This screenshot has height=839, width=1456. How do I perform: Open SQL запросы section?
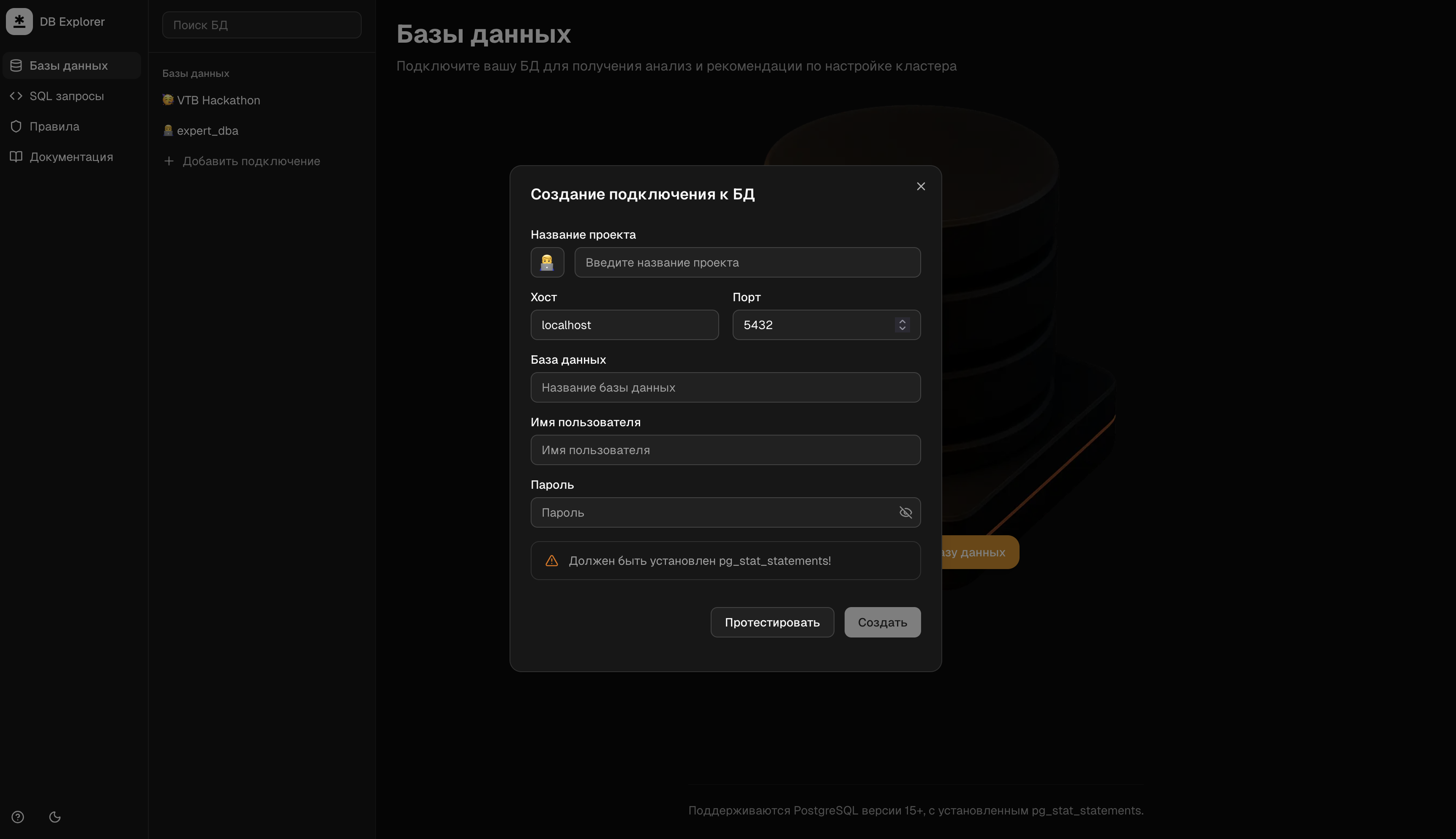[x=66, y=96]
